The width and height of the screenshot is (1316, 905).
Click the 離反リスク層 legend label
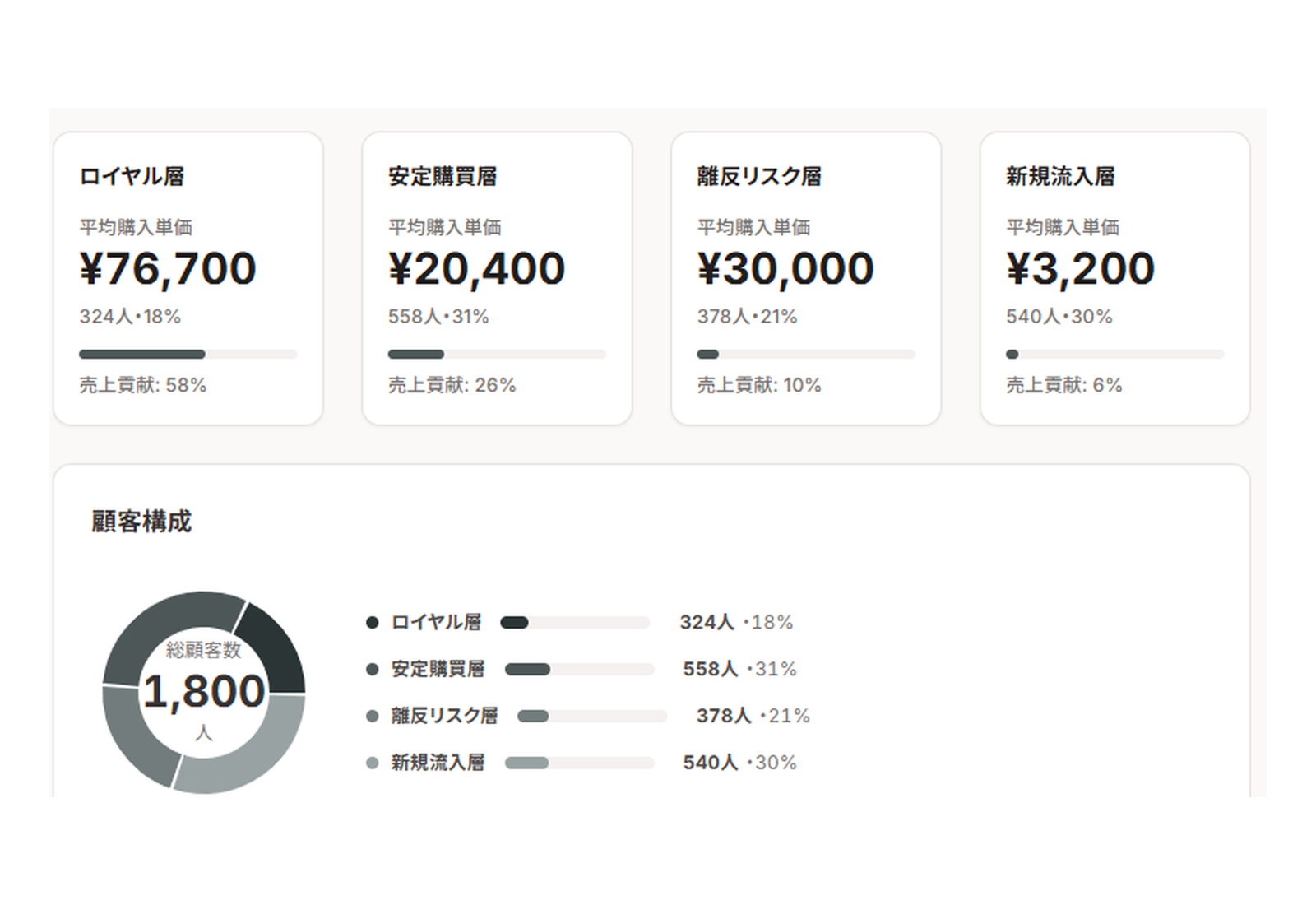click(x=444, y=717)
